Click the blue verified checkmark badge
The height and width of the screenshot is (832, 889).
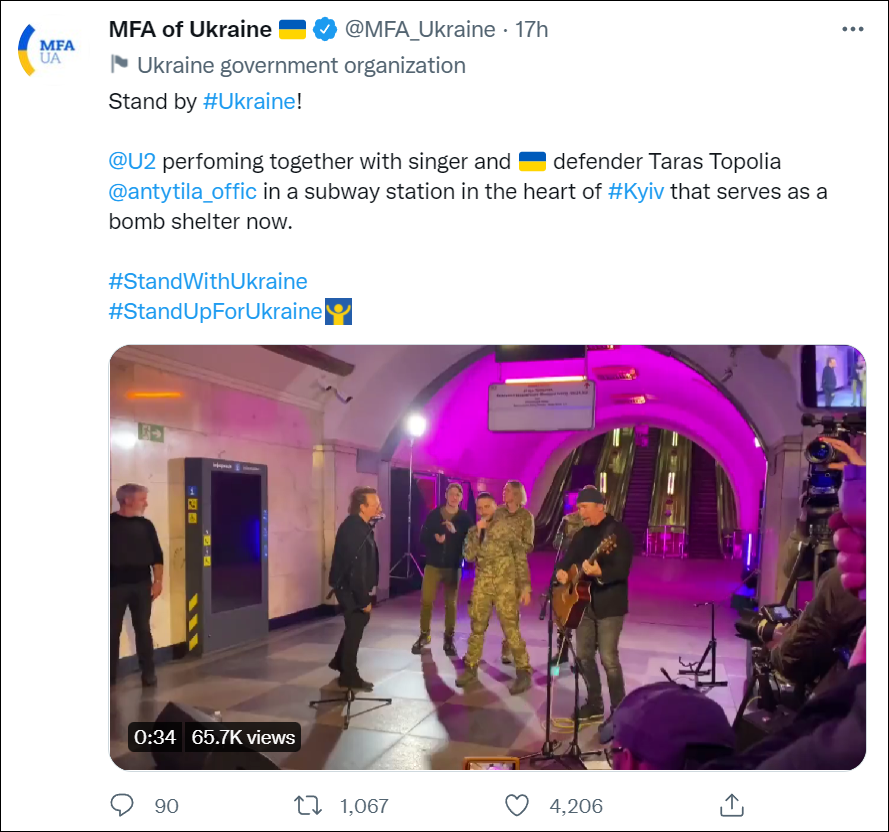tap(324, 30)
